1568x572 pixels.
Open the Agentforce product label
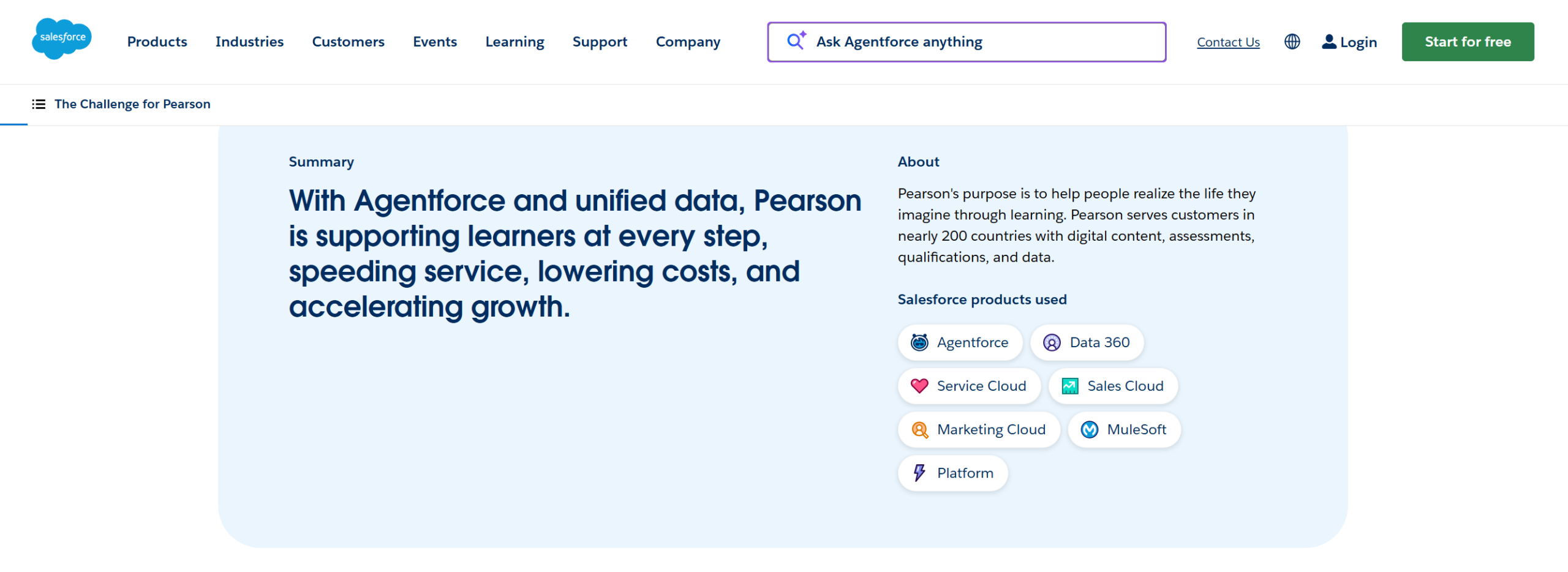[x=972, y=342]
